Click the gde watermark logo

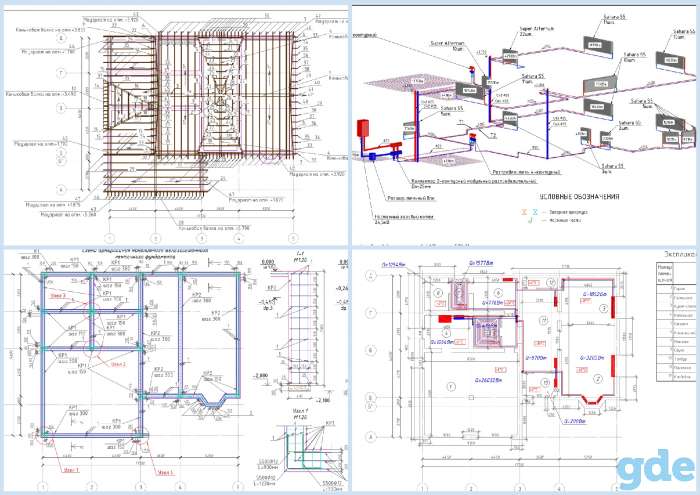(x=655, y=470)
